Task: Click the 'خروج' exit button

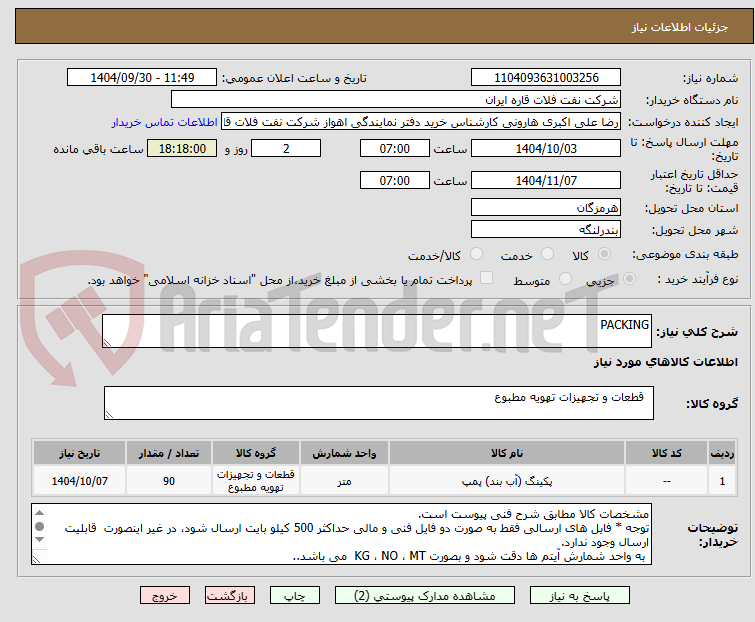Action: click(165, 595)
